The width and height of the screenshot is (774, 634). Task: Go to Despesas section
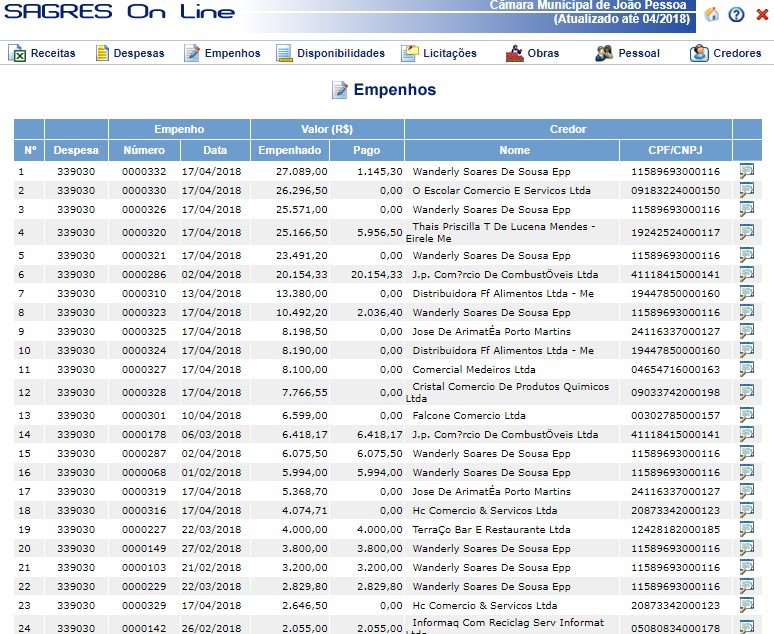[129, 53]
